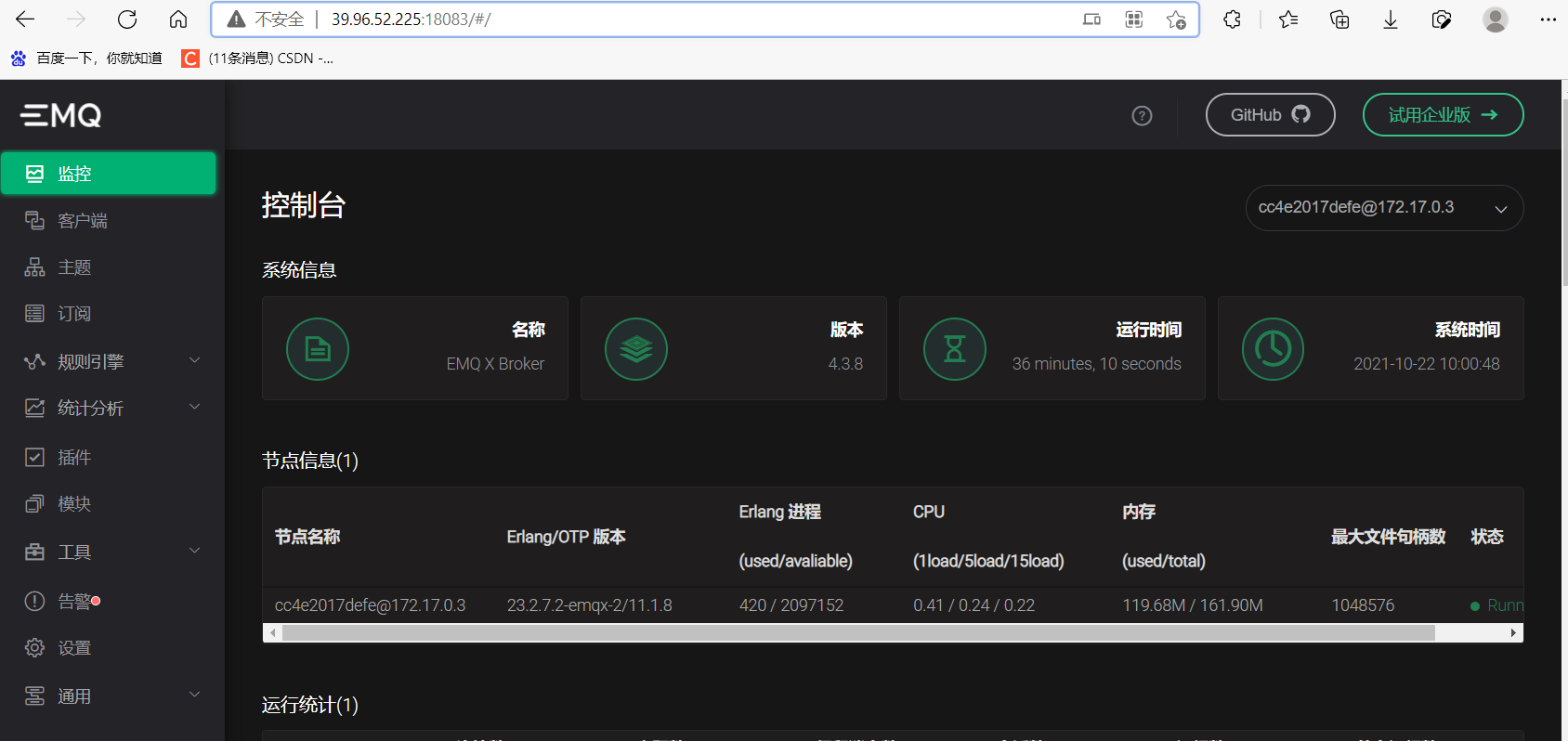This screenshot has width=1568, height=741.
Task: Click the 监控 monitor icon in sidebar
Action: [34, 174]
